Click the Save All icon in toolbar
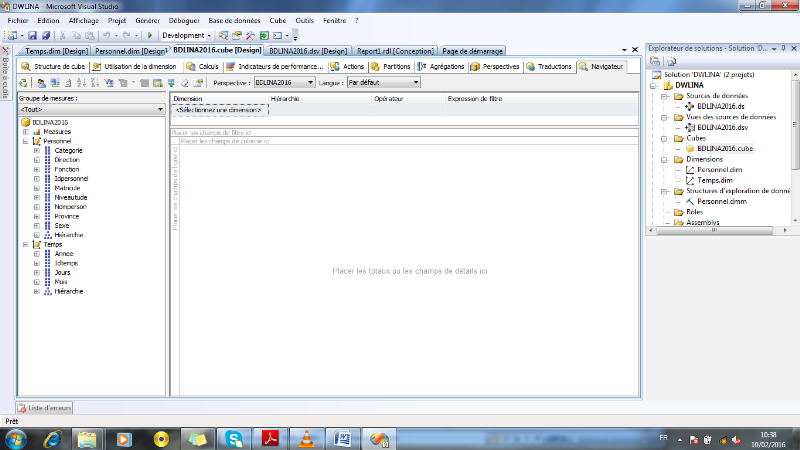The width and height of the screenshot is (800, 450). point(46,35)
